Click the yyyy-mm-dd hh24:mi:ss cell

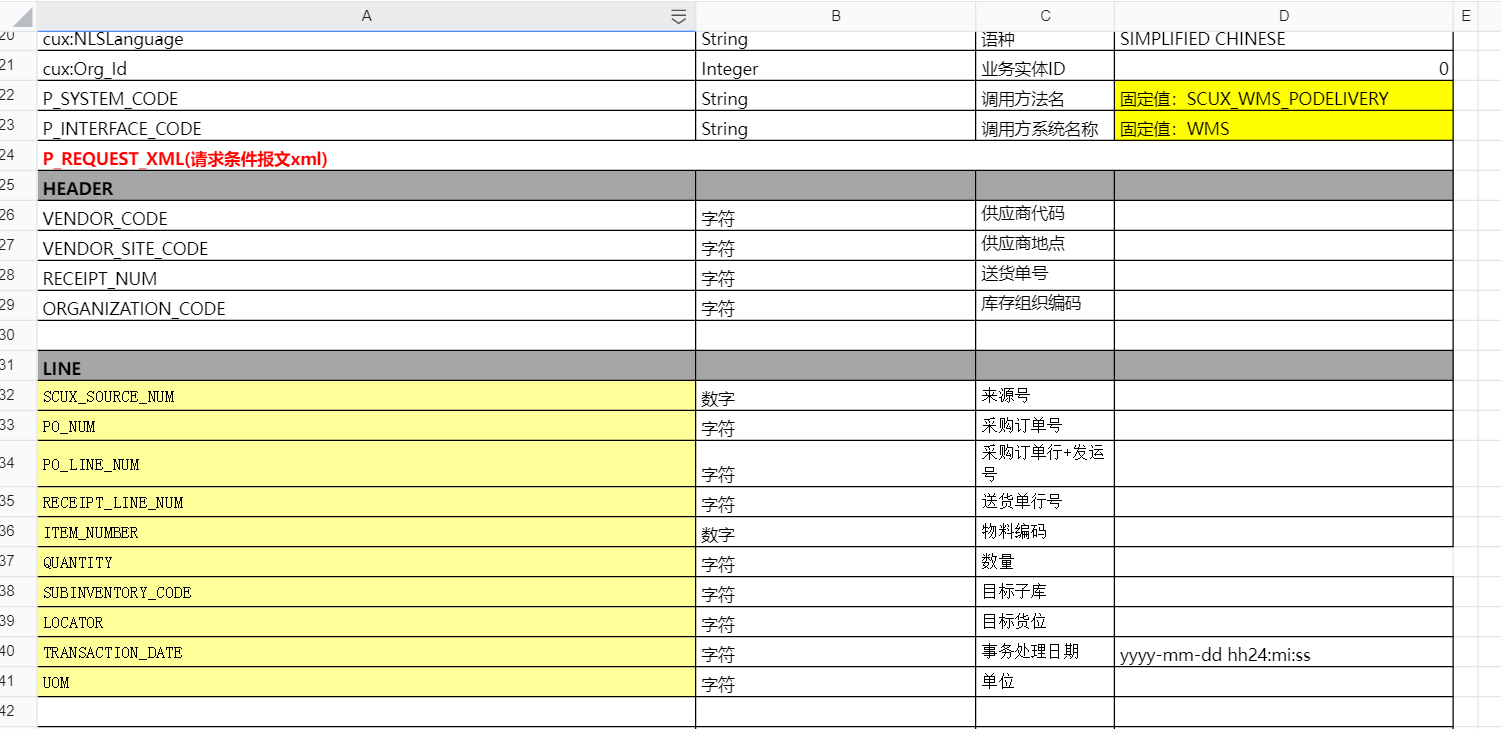pos(1284,652)
